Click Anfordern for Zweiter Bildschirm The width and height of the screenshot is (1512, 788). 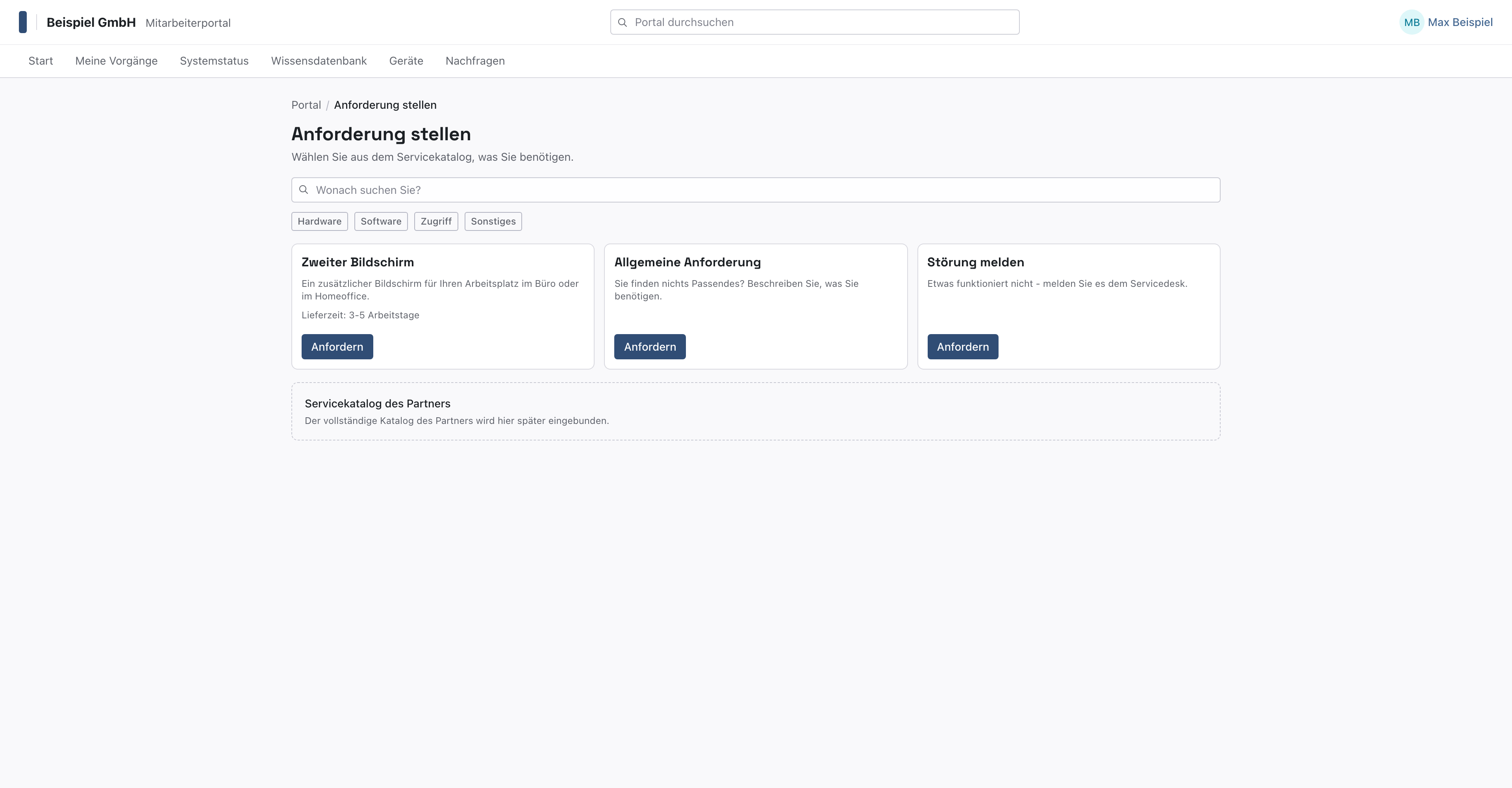click(337, 346)
